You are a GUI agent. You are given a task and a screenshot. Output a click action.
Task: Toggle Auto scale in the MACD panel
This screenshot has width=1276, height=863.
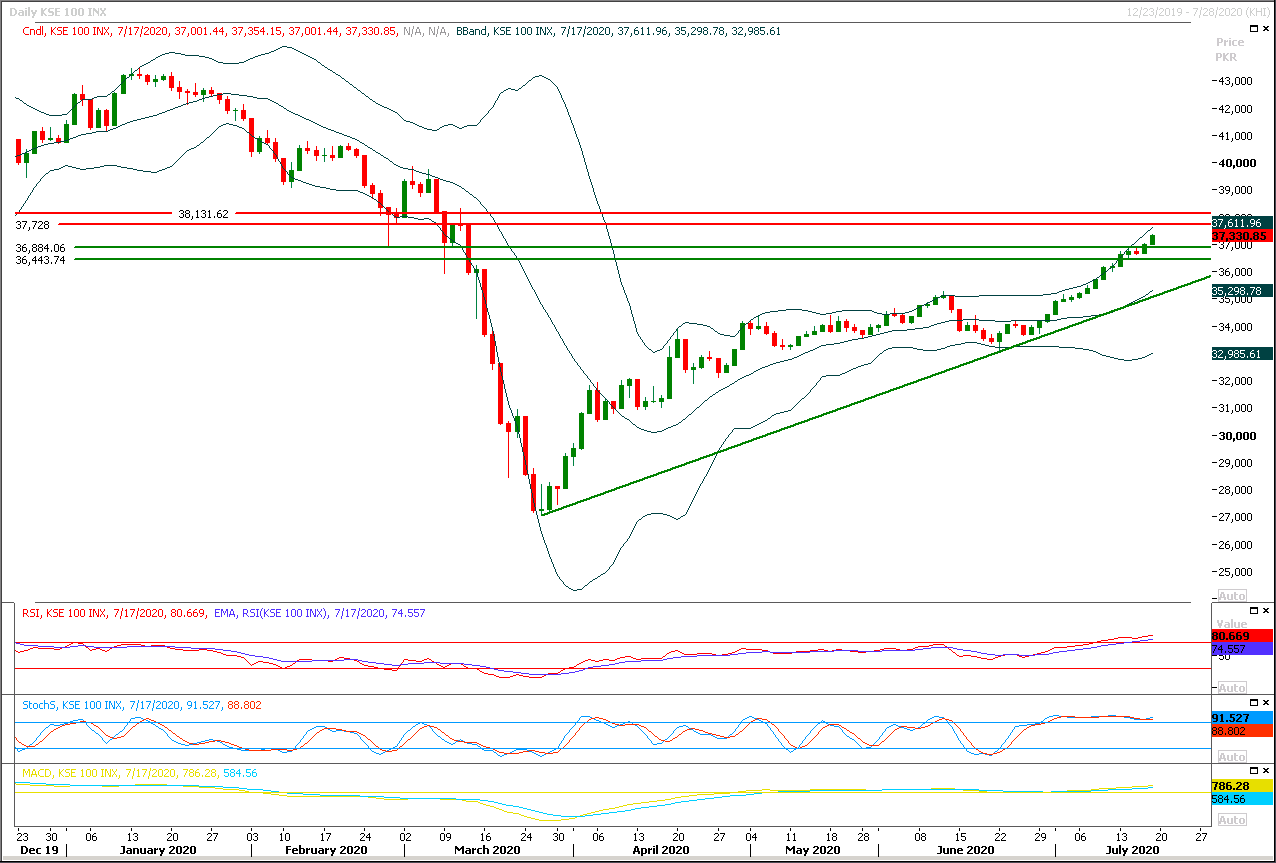pos(1232,820)
